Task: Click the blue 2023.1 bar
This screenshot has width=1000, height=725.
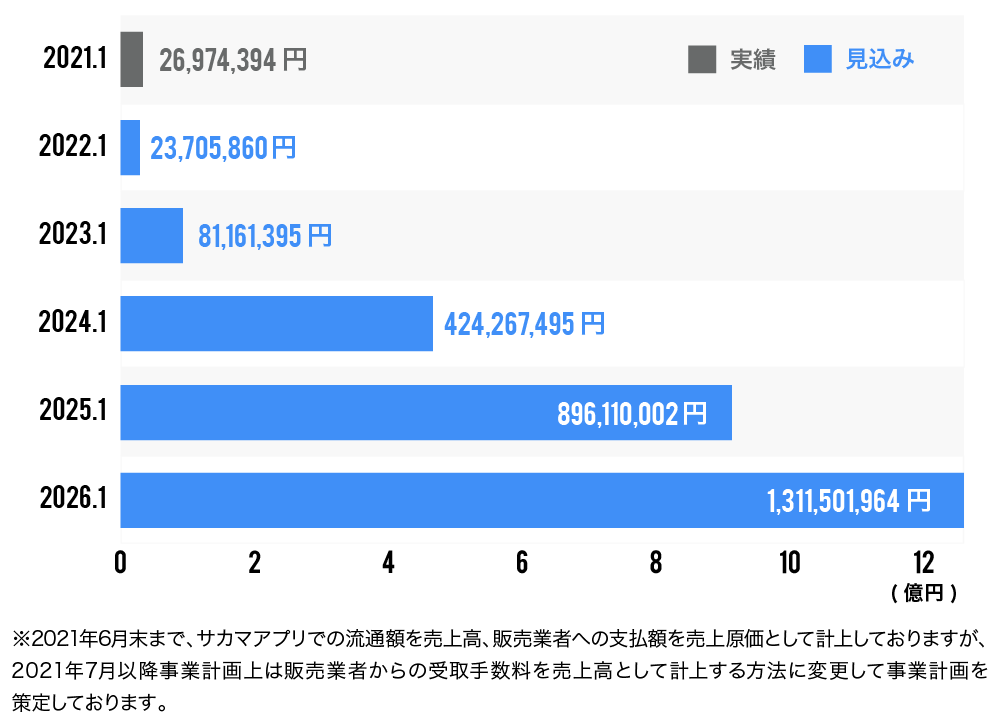Action: (x=152, y=235)
